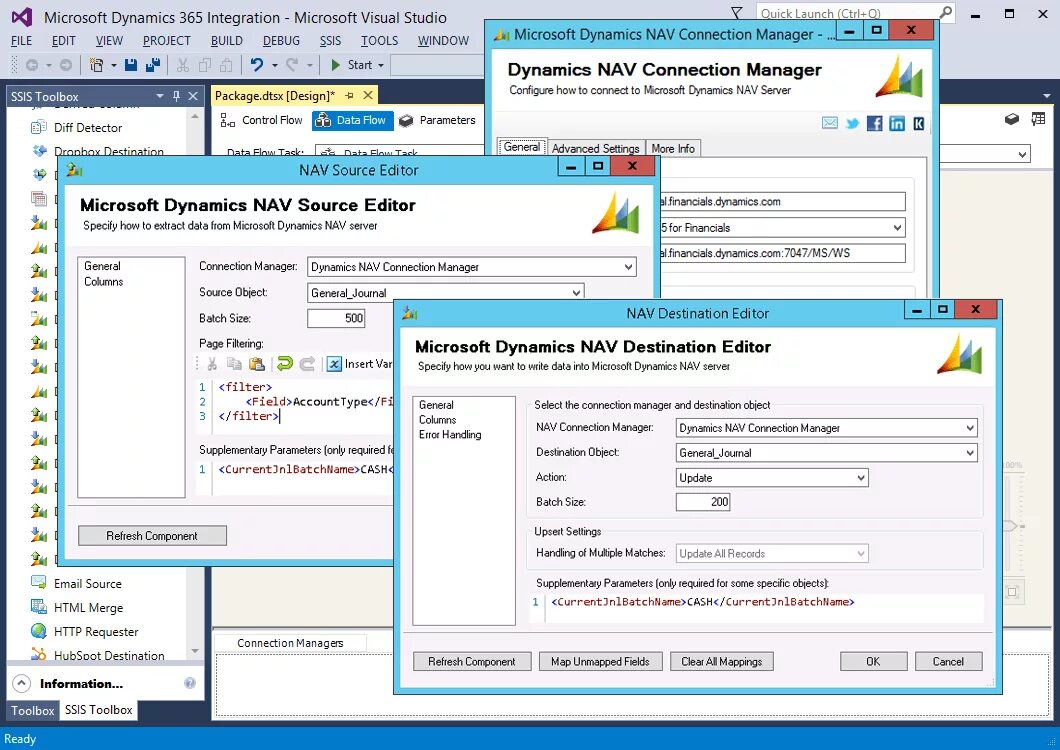This screenshot has width=1060, height=750.
Task: Click the Diff Detector toolbox icon
Action: pos(39,127)
